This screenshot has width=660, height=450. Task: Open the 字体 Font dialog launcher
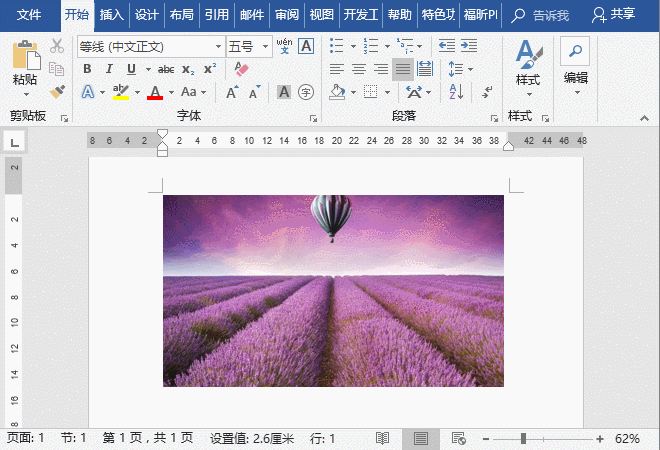click(x=313, y=119)
